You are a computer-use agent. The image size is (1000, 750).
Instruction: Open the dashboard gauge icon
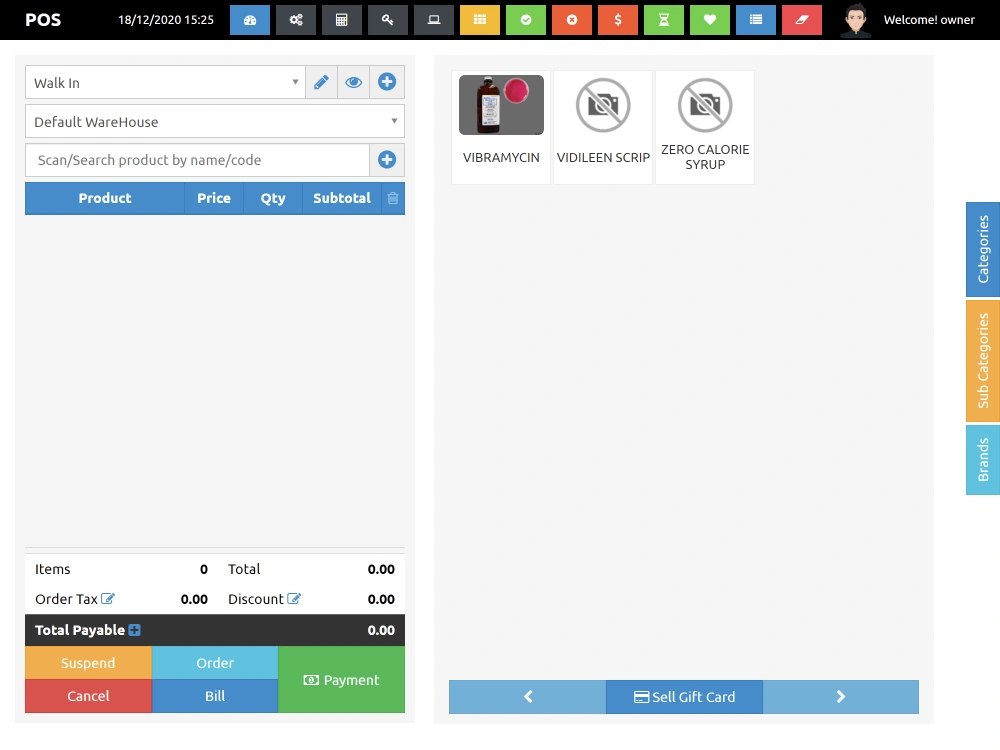point(249,20)
